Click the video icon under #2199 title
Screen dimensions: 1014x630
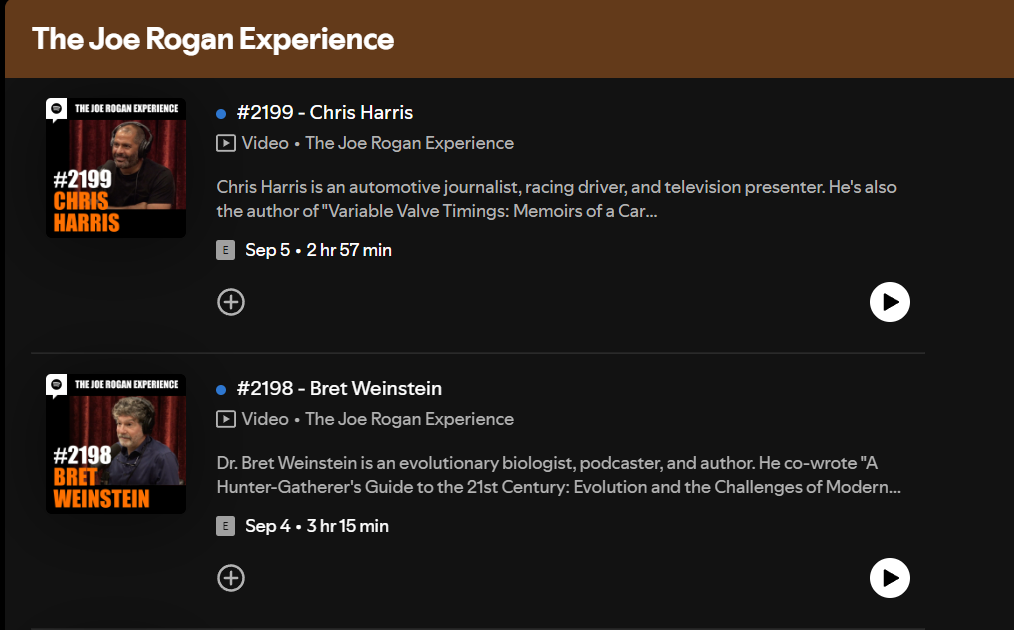226,143
